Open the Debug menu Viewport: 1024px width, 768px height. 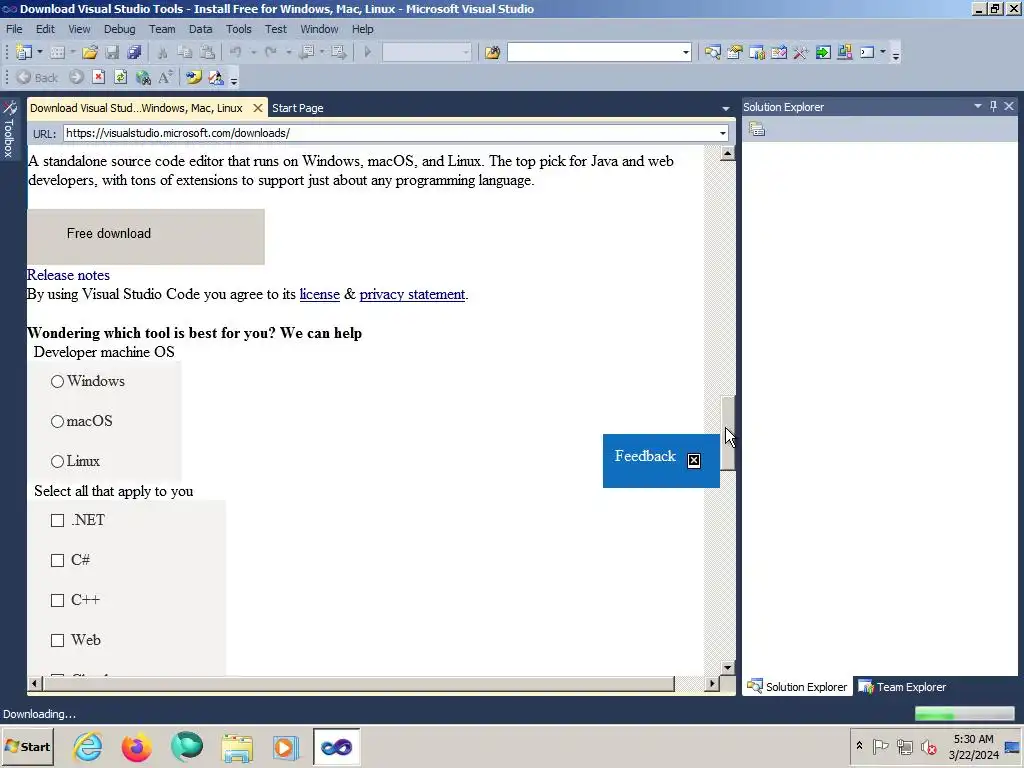[x=120, y=29]
